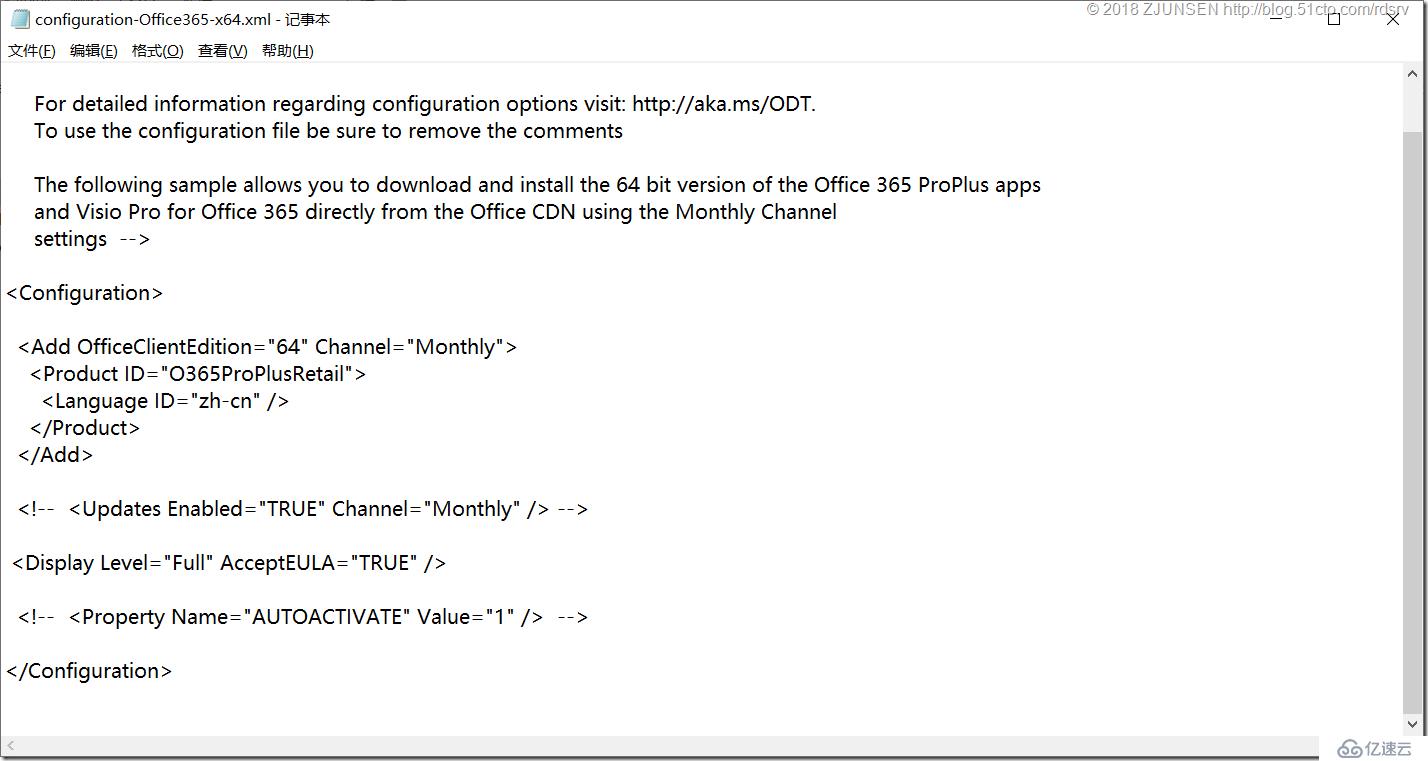Maximize the Notepad window
Viewport: 1428px width, 761px height.
[x=1333, y=19]
